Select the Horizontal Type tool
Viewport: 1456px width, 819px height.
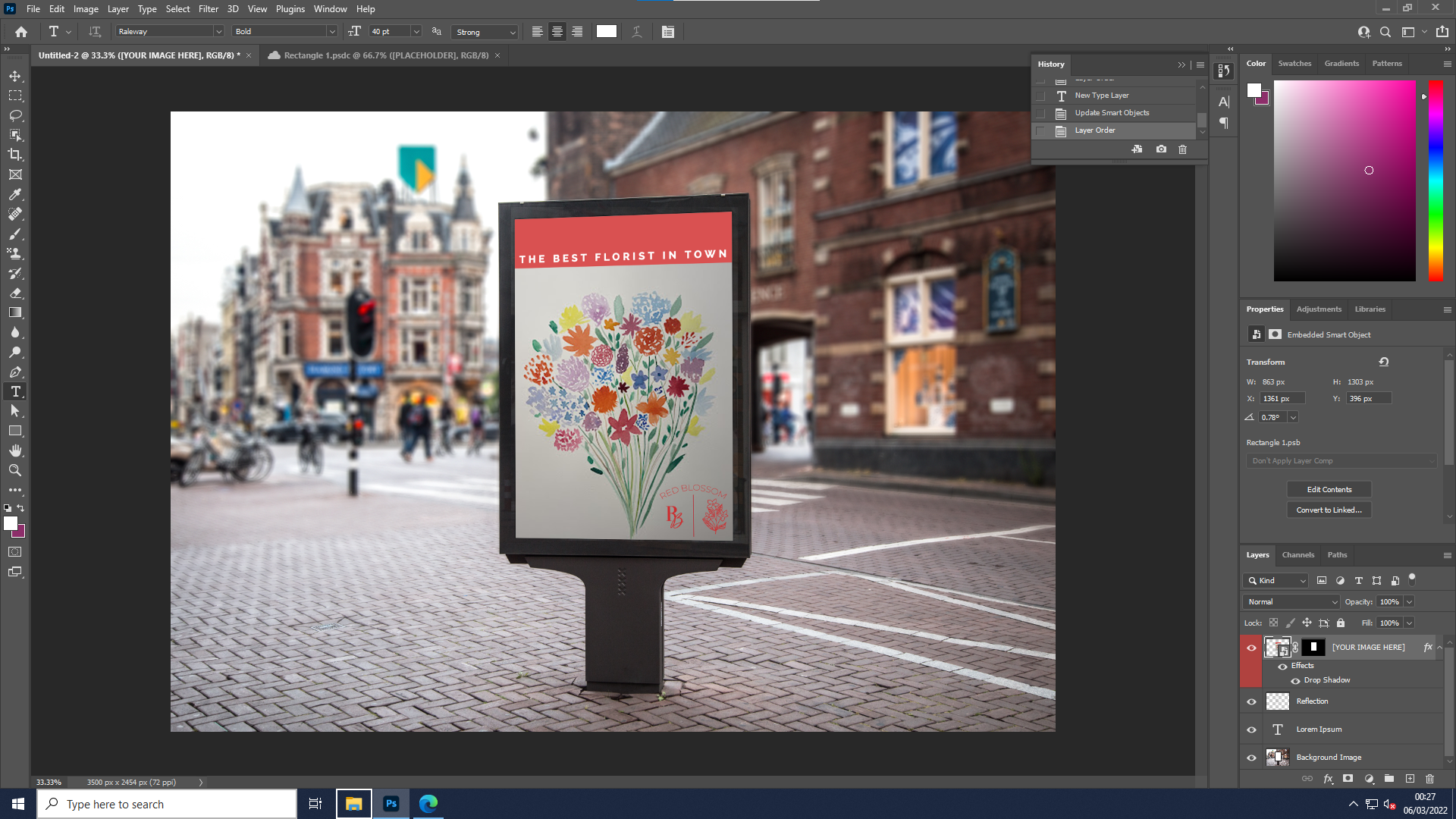(15, 391)
